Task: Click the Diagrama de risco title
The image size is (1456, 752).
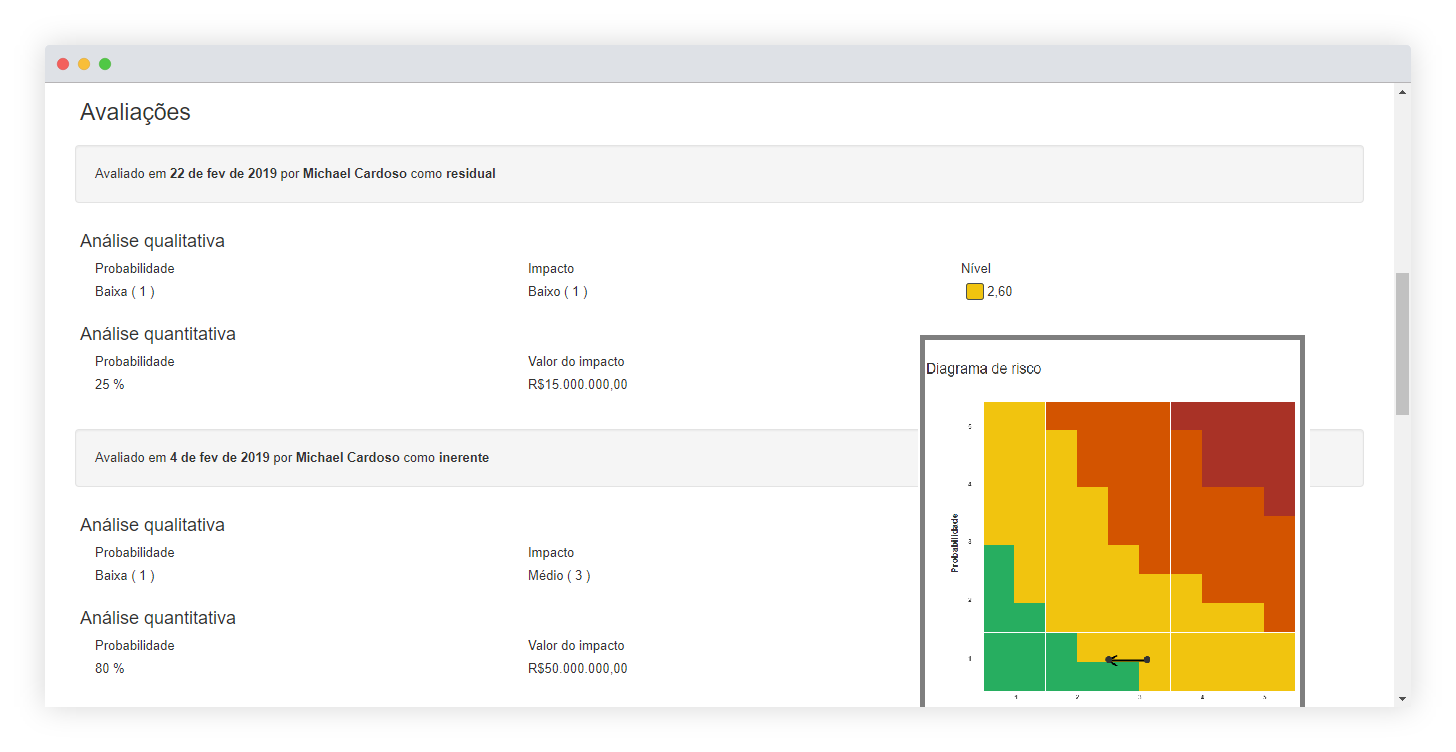Action: [983, 369]
